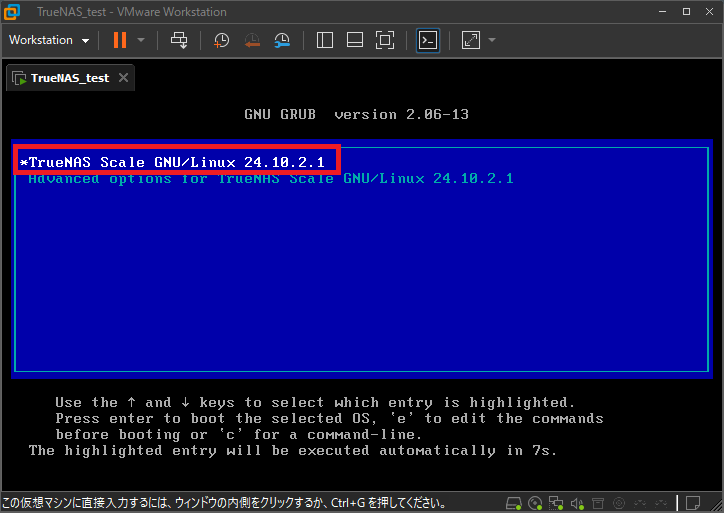Revert to the previous snapshot
The height and width of the screenshot is (513, 724).
pos(252,40)
